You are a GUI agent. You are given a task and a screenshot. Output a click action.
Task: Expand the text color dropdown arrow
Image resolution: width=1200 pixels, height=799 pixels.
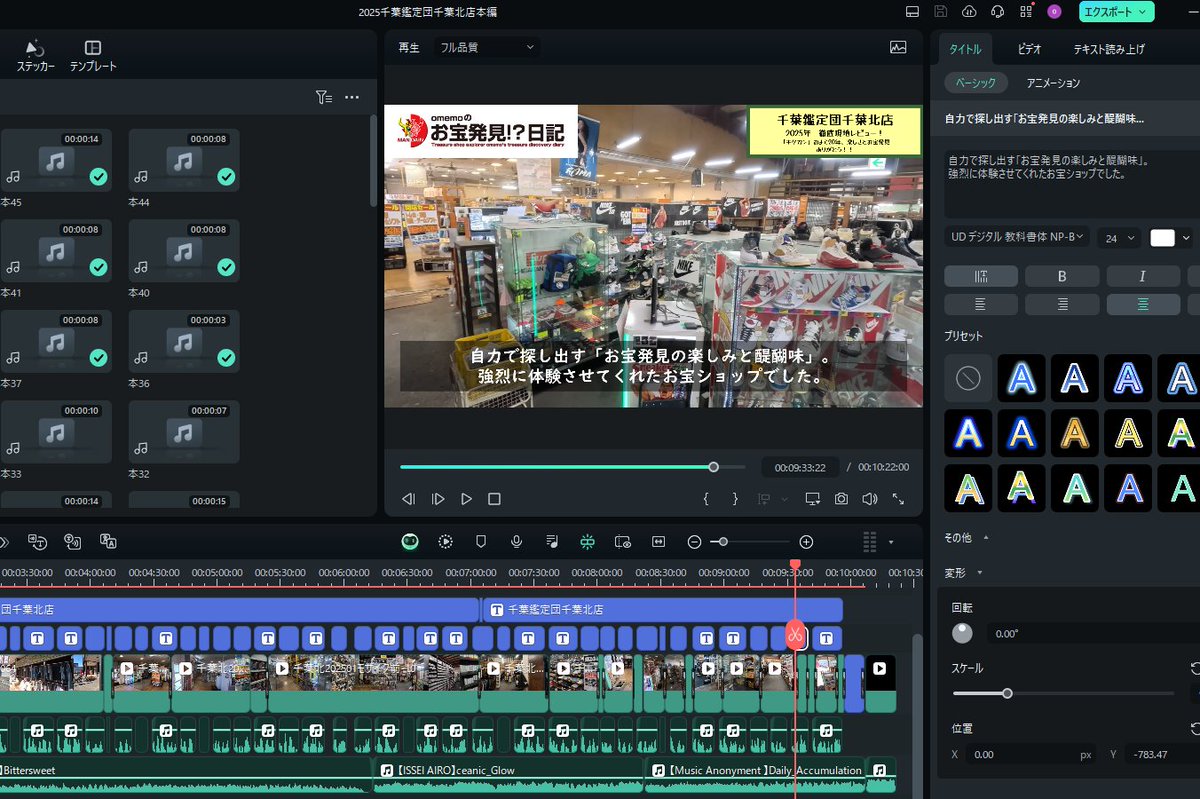pos(1186,238)
